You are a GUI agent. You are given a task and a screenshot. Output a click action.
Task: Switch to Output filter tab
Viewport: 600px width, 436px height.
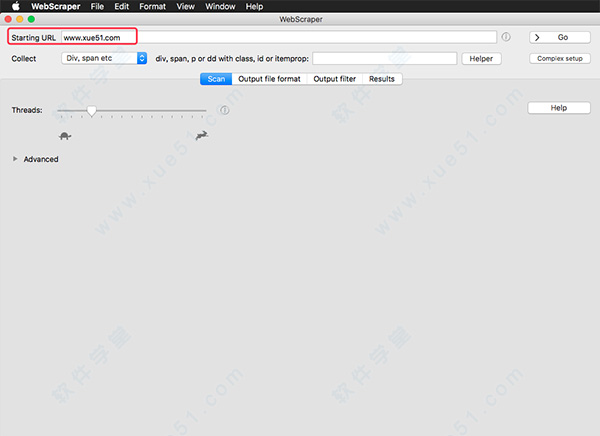pos(334,79)
